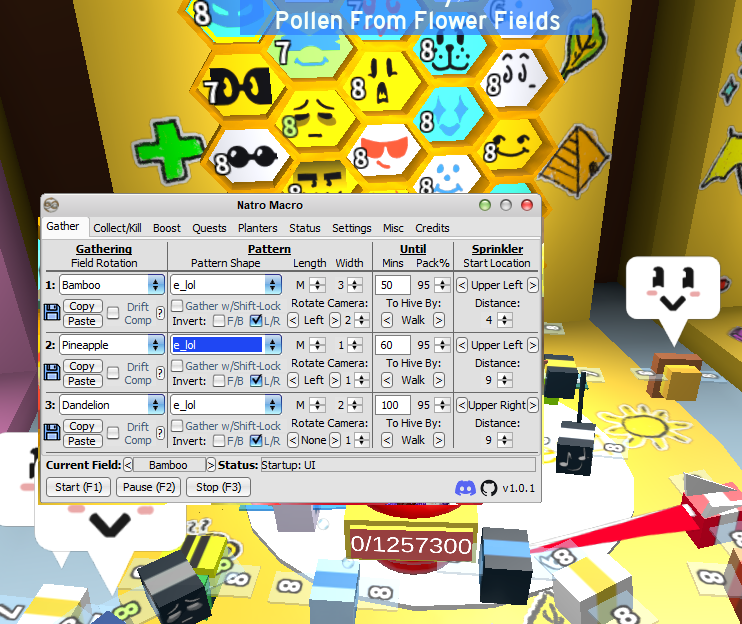Open Drift Comp help for Bamboo row
742x624 pixels.
click(160, 313)
